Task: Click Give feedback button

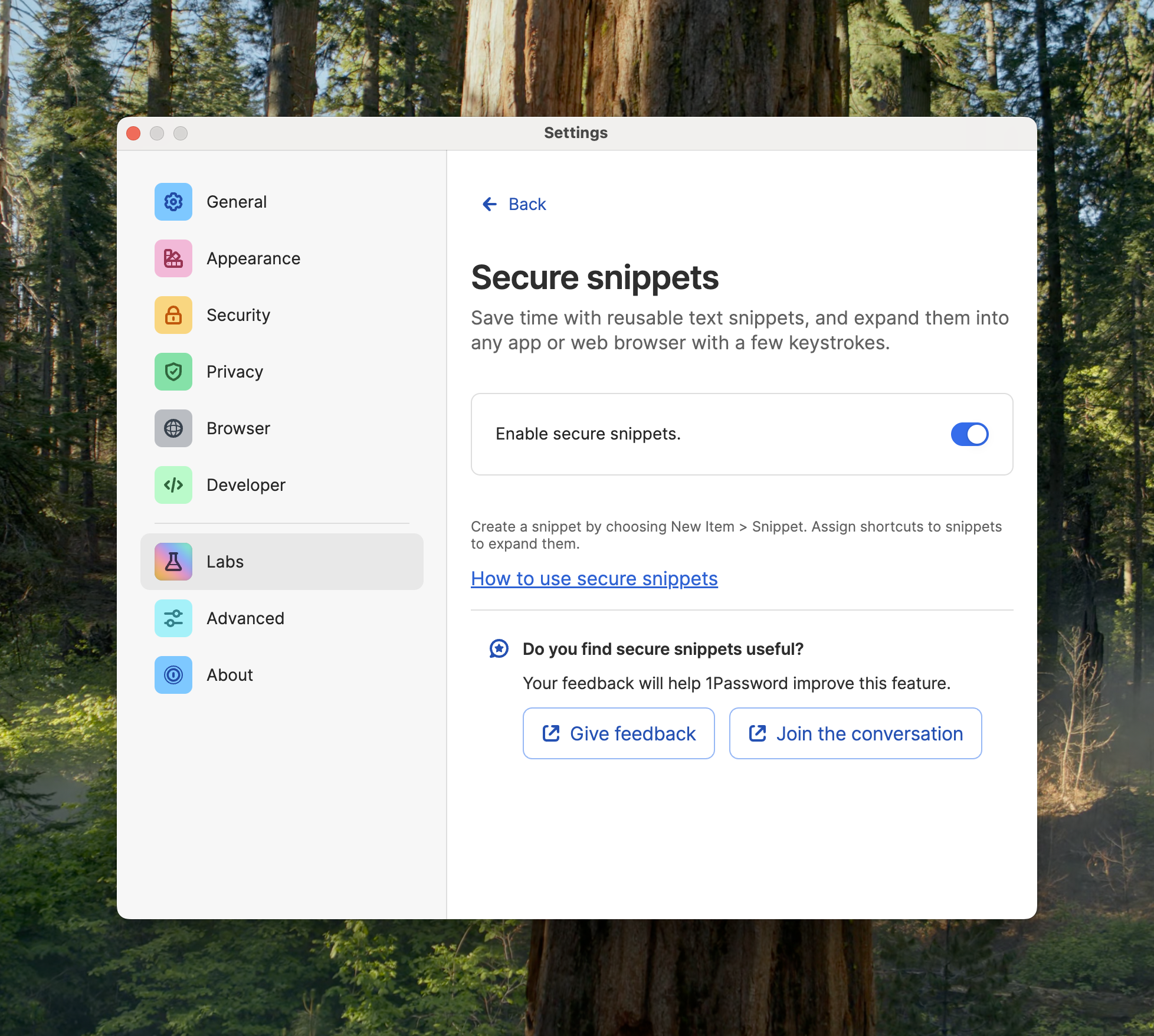Action: pos(619,733)
